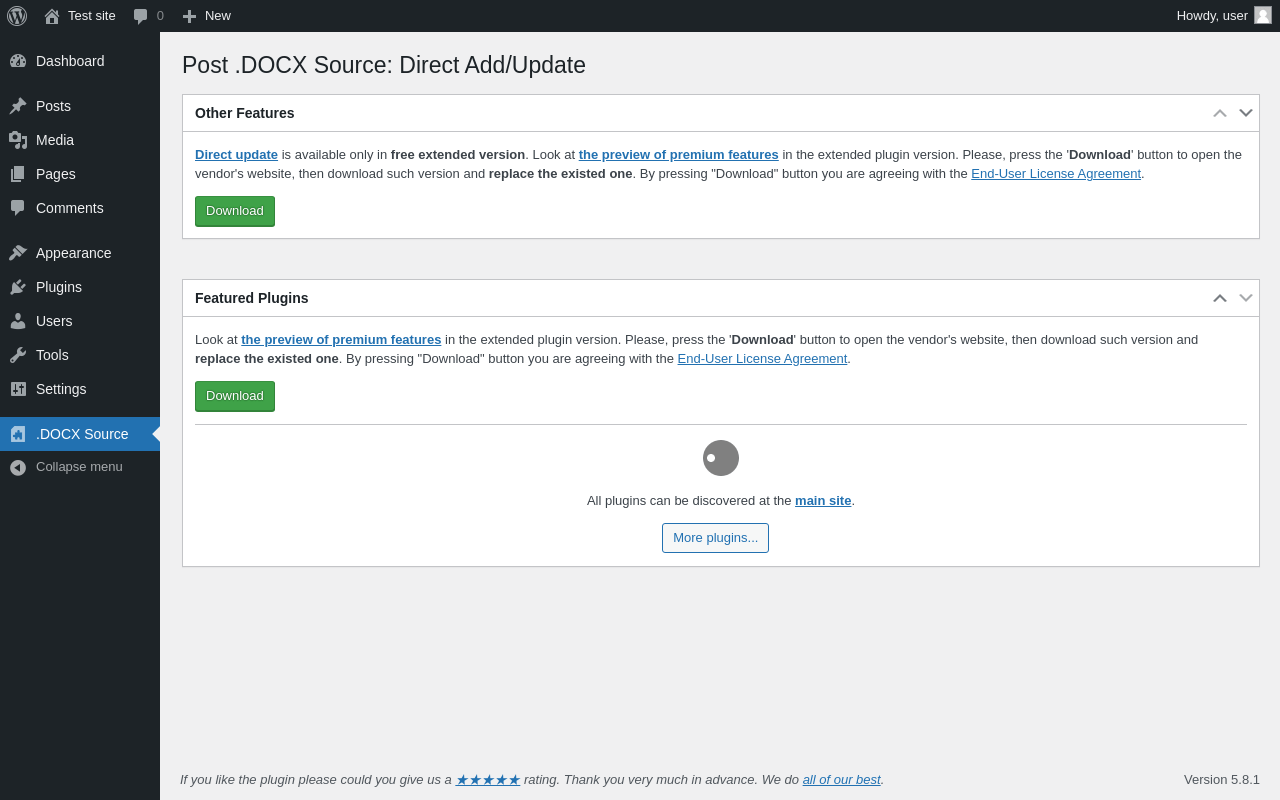The image size is (1280, 800).
Task: Click the Pages icon in sidebar
Action: (x=18, y=174)
